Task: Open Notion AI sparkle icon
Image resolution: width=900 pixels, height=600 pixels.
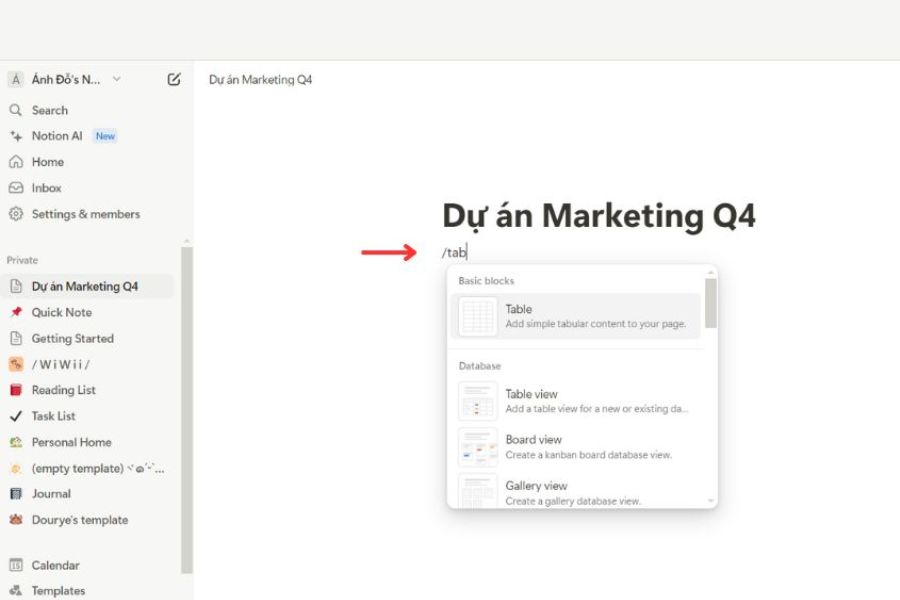Action: pos(16,136)
